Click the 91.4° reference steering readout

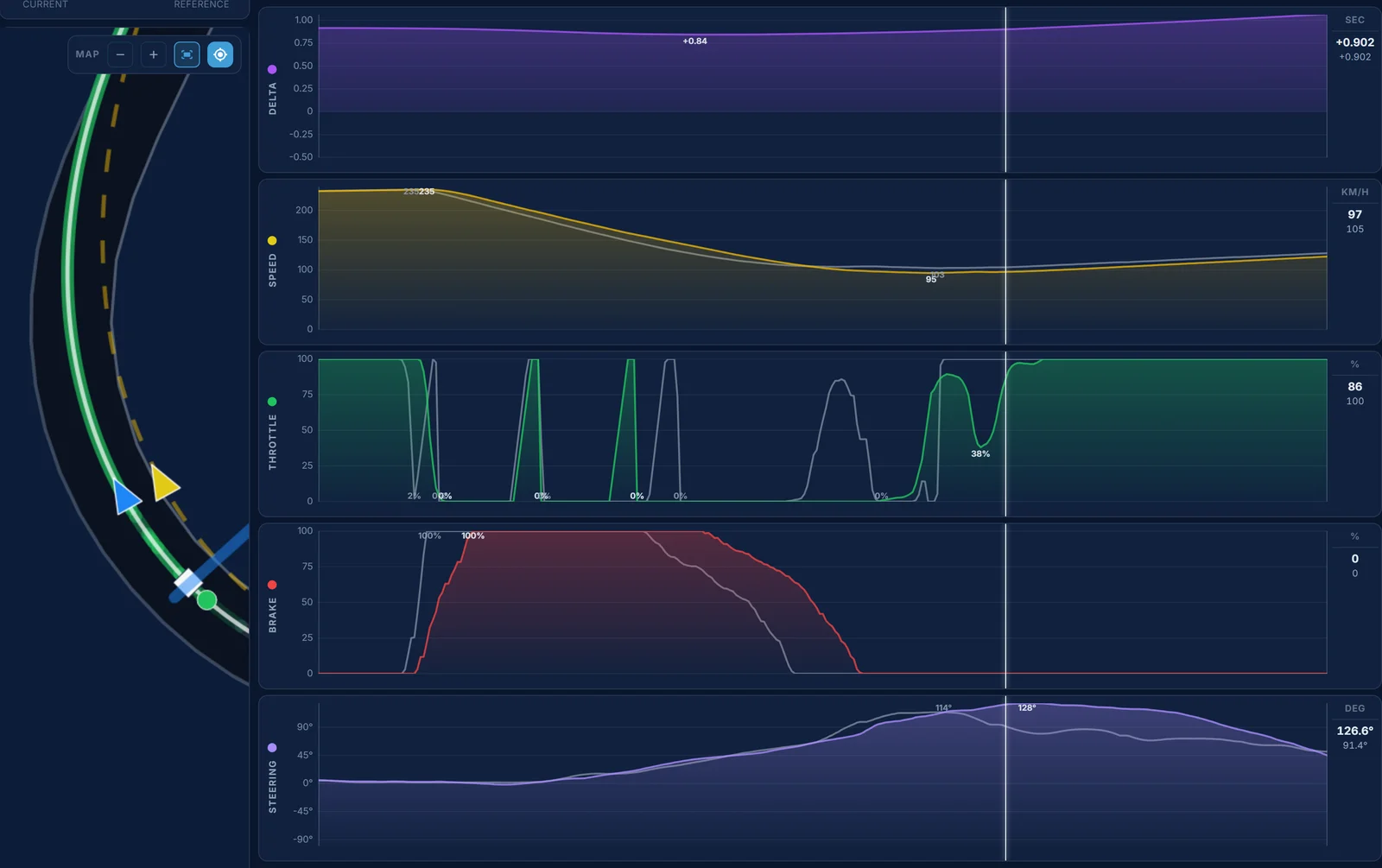(1354, 745)
